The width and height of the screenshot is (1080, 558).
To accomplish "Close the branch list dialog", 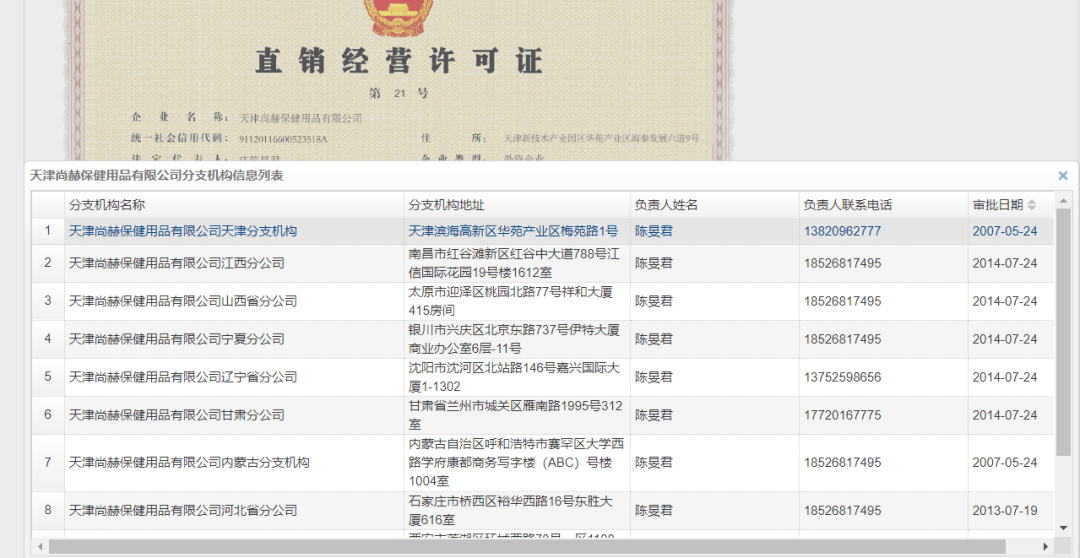I will tap(1063, 176).
